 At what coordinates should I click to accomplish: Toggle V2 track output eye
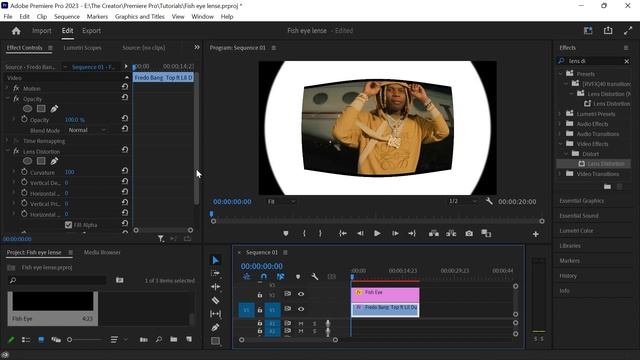(301, 294)
